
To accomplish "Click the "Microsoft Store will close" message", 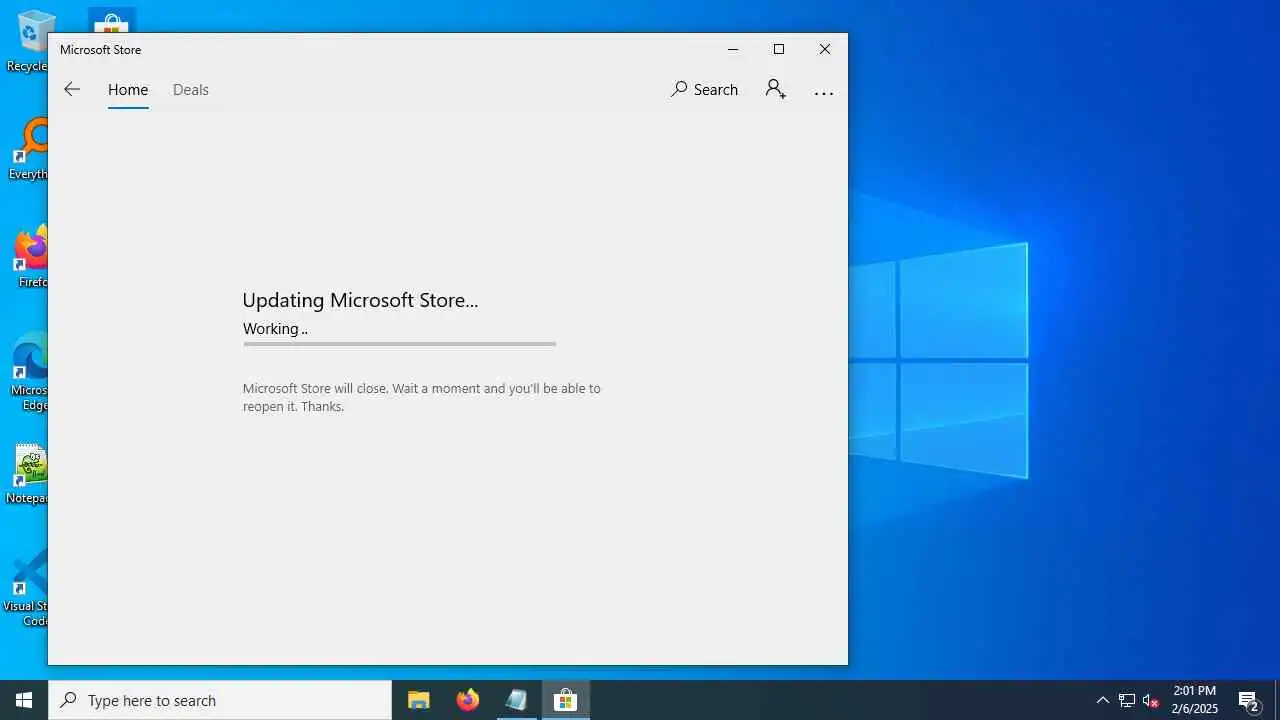I will coord(422,397).
